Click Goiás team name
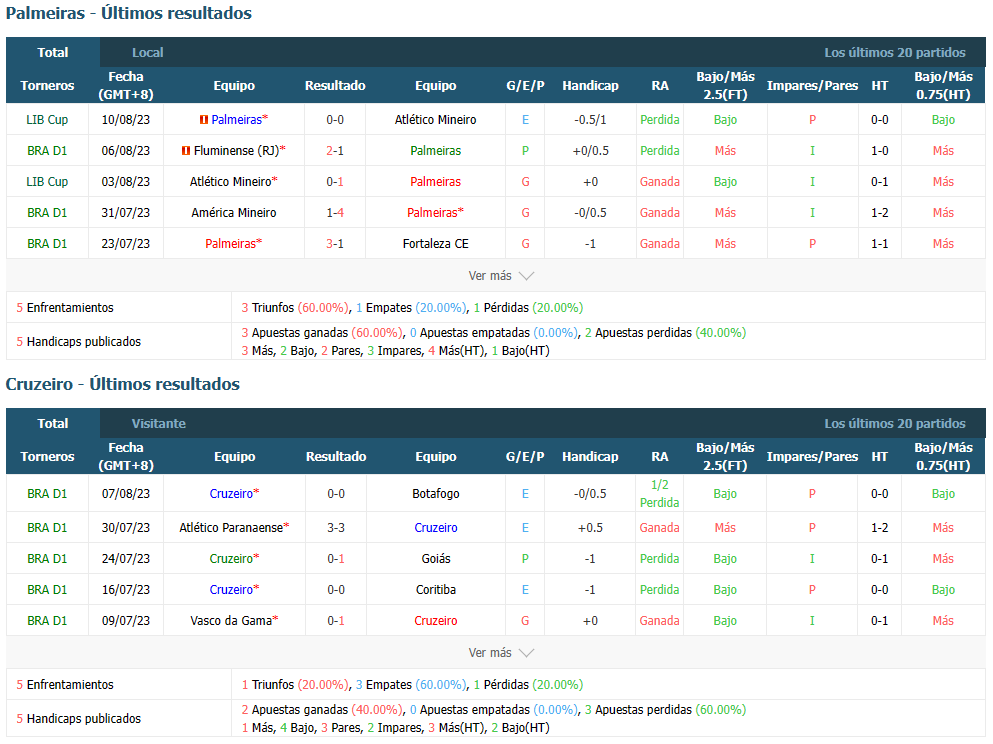This screenshot has width=993, height=744. coord(436,558)
